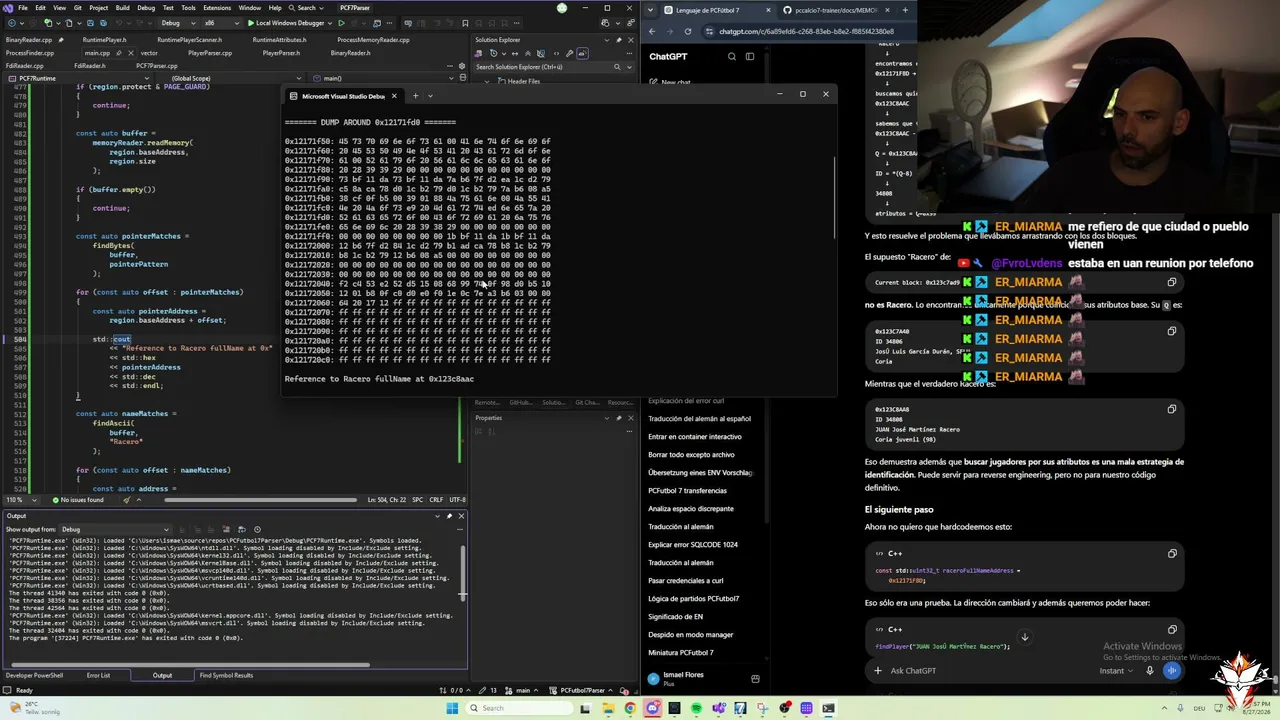Open chat 'Explicar error SQLCODE 1024'

[x=693, y=545]
